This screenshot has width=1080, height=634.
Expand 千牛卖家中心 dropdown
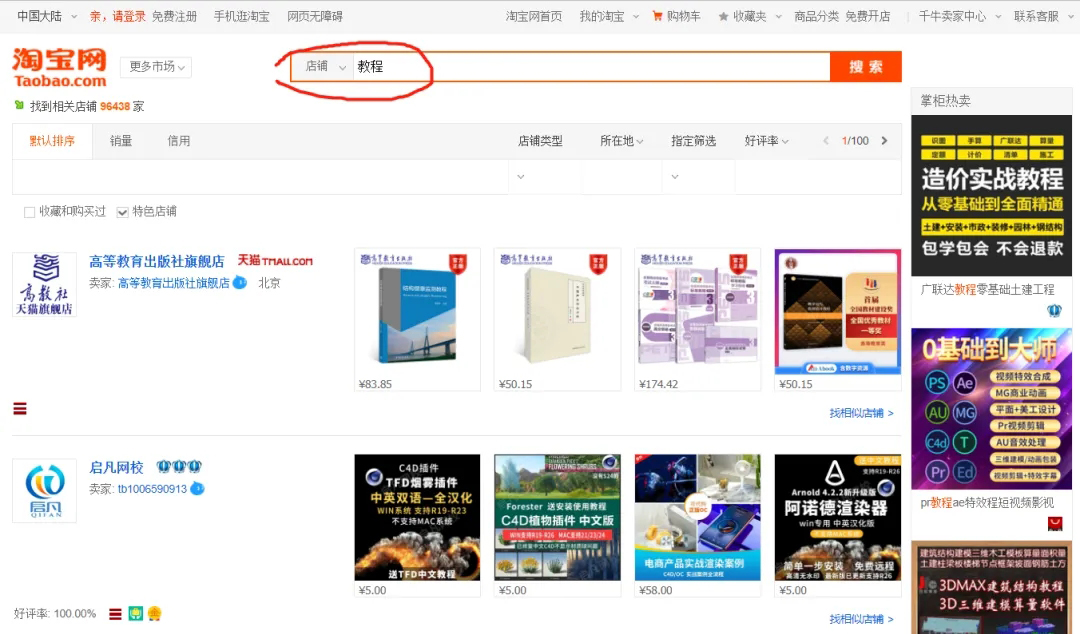pos(959,16)
